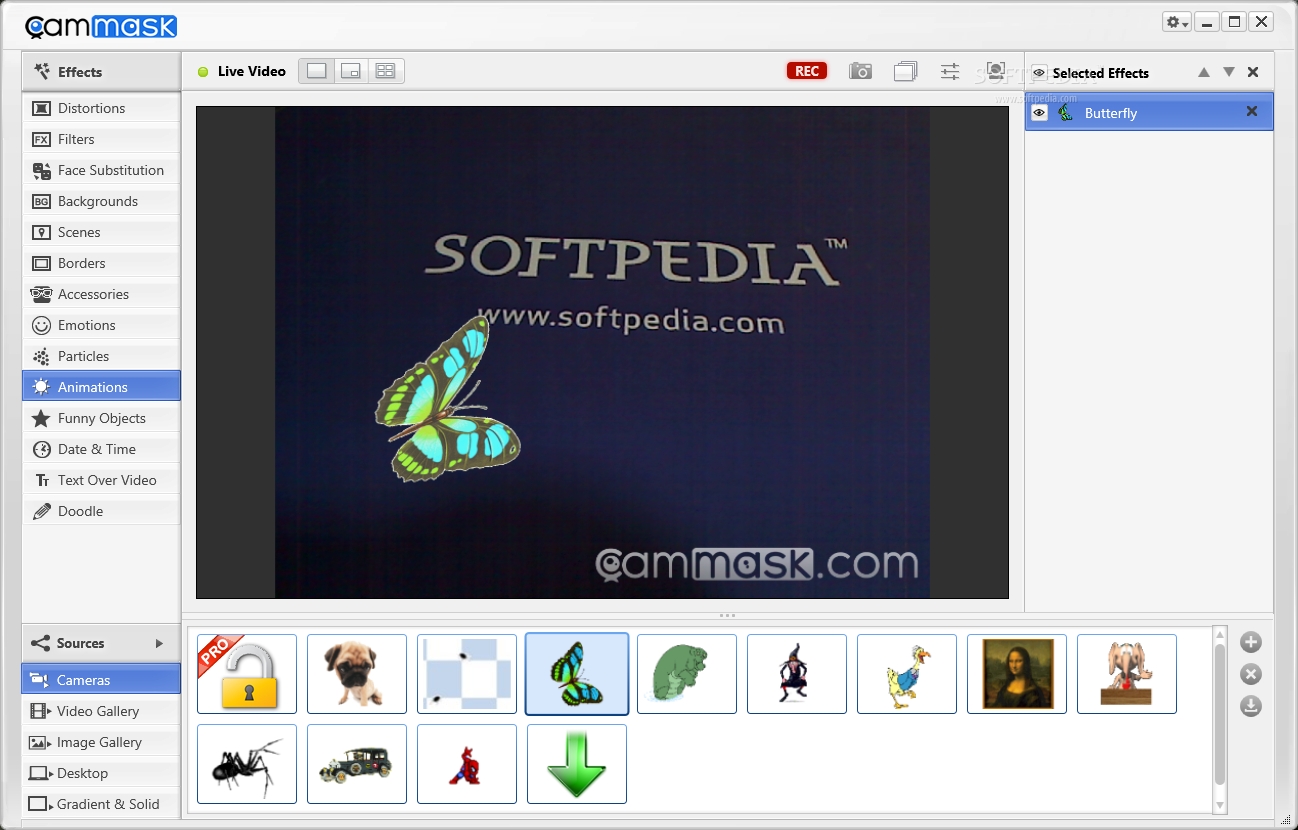The width and height of the screenshot is (1298, 830).
Task: Select Text Over Video category
Action: click(101, 480)
